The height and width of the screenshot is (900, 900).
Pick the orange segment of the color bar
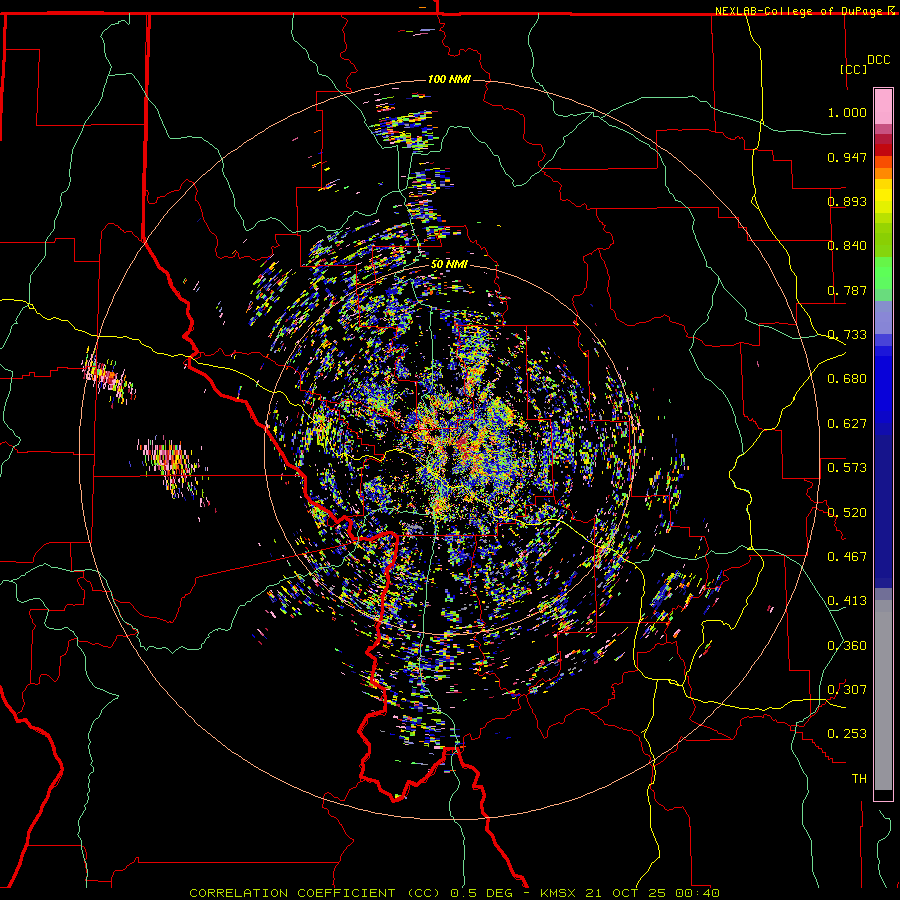coord(883,173)
